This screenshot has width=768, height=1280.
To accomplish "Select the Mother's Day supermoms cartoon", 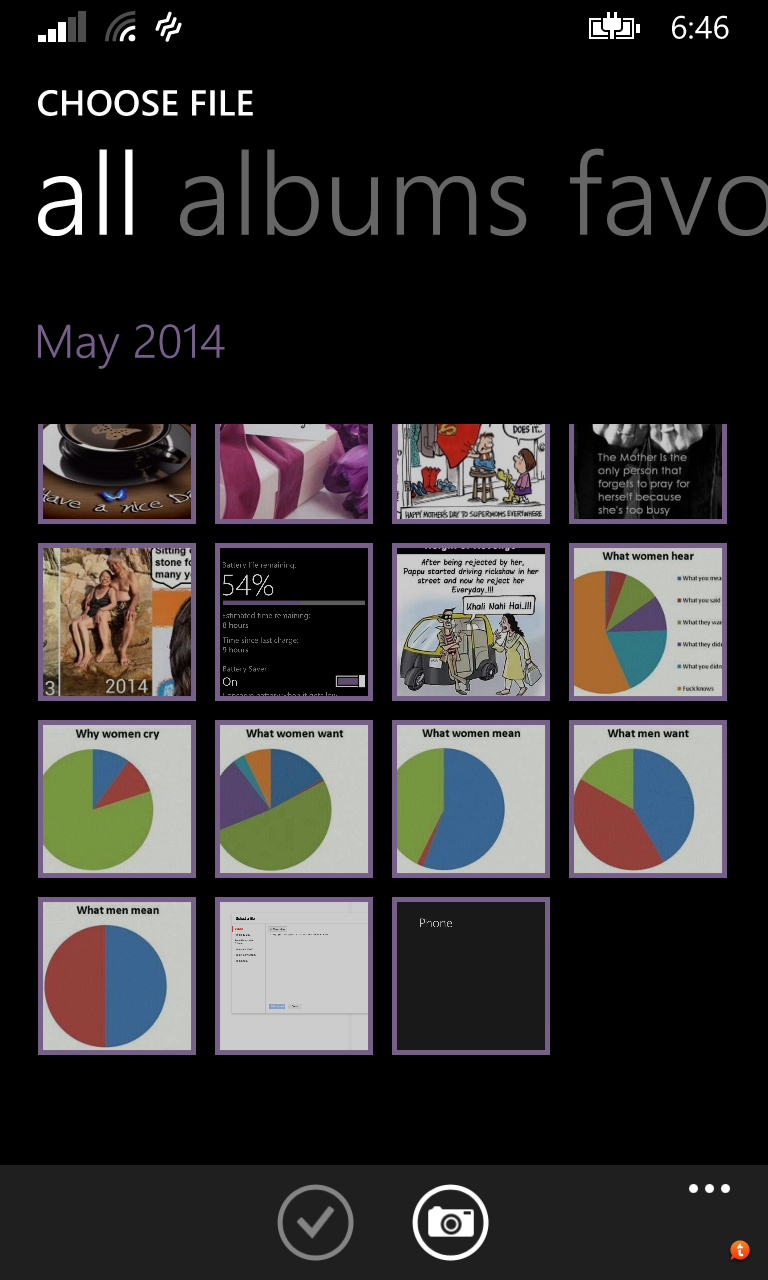I will click(x=471, y=473).
